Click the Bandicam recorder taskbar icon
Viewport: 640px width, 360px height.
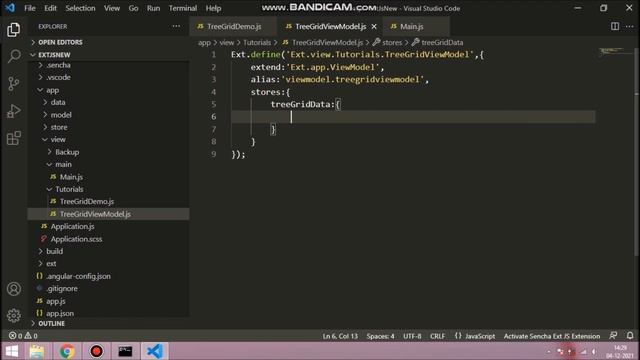tap(96, 351)
